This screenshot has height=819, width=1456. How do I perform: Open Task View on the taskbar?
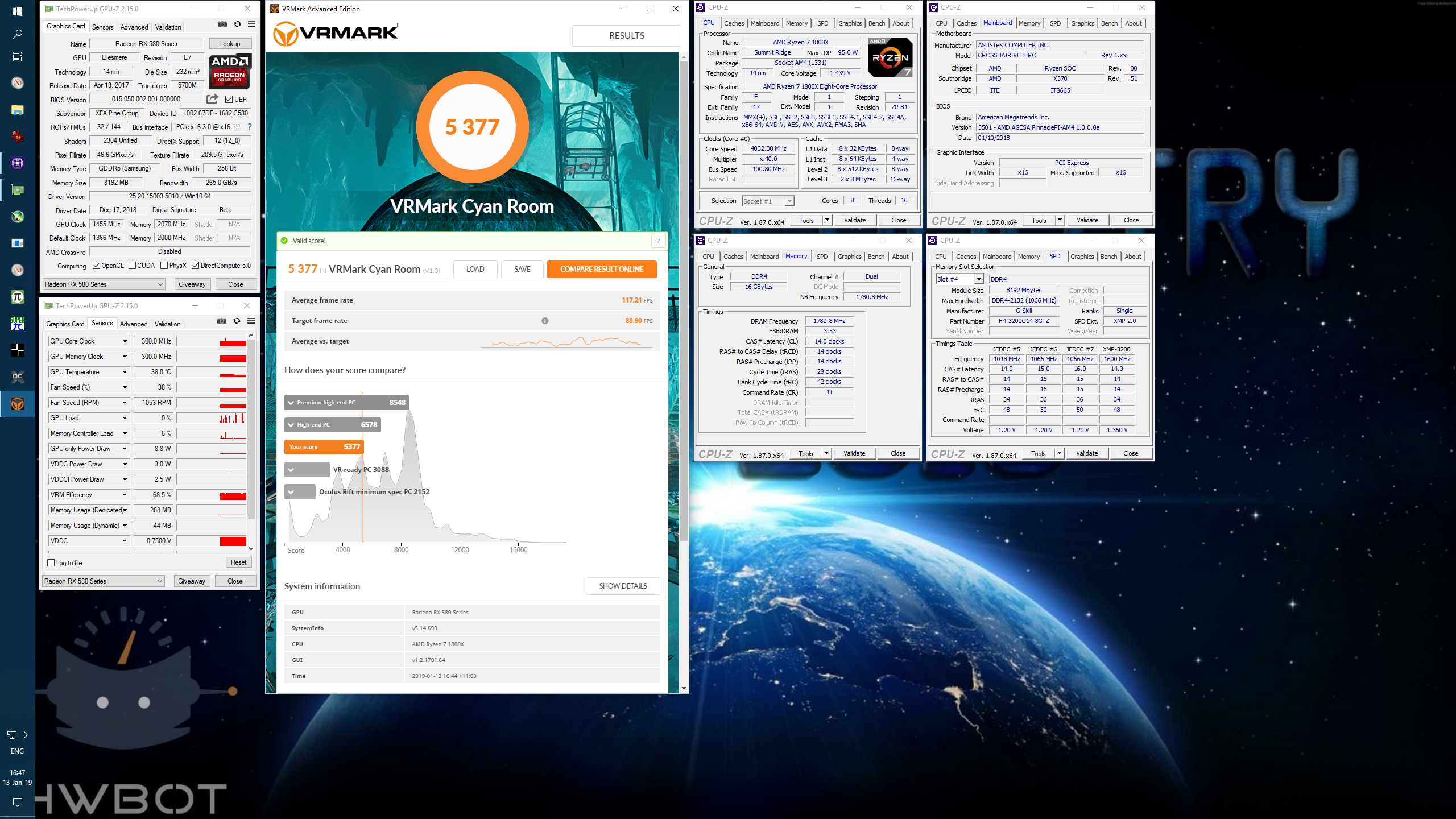tap(17, 57)
